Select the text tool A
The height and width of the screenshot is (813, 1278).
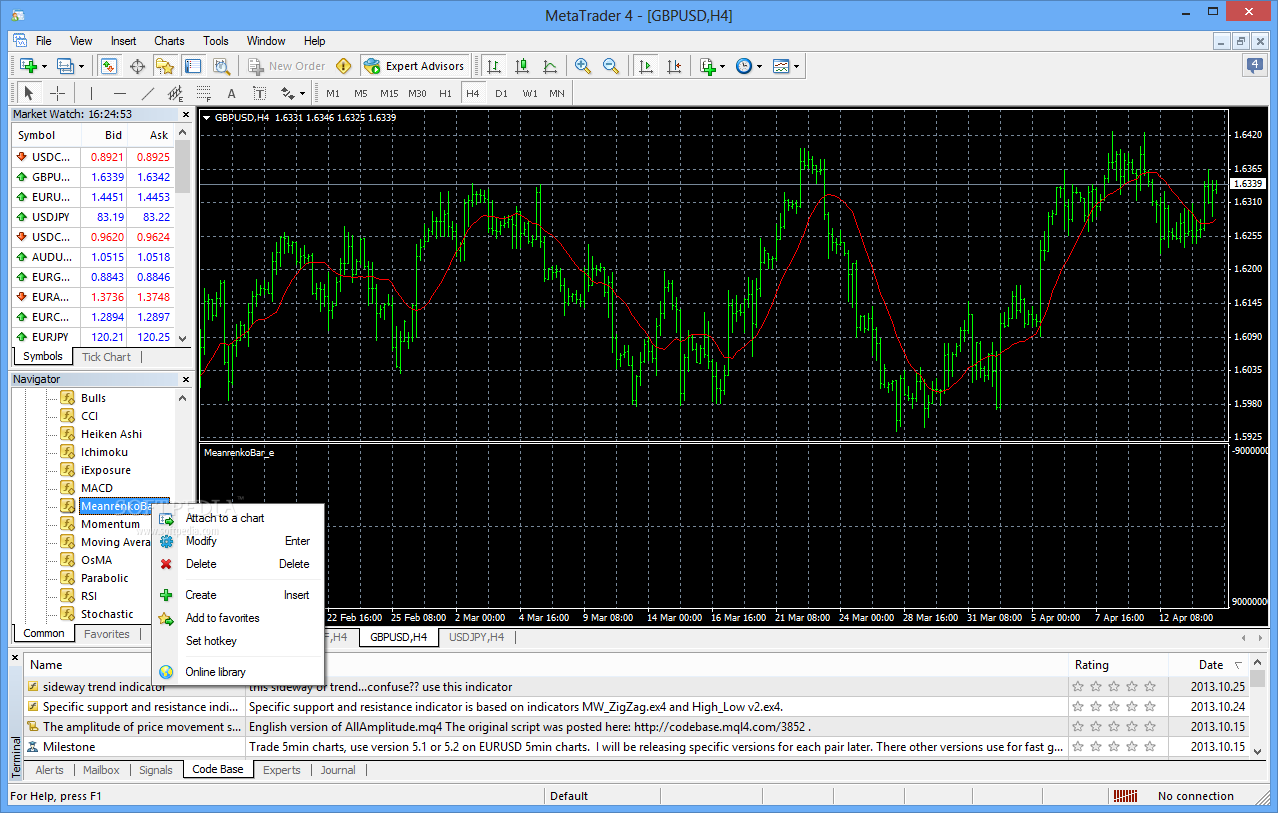click(x=231, y=93)
